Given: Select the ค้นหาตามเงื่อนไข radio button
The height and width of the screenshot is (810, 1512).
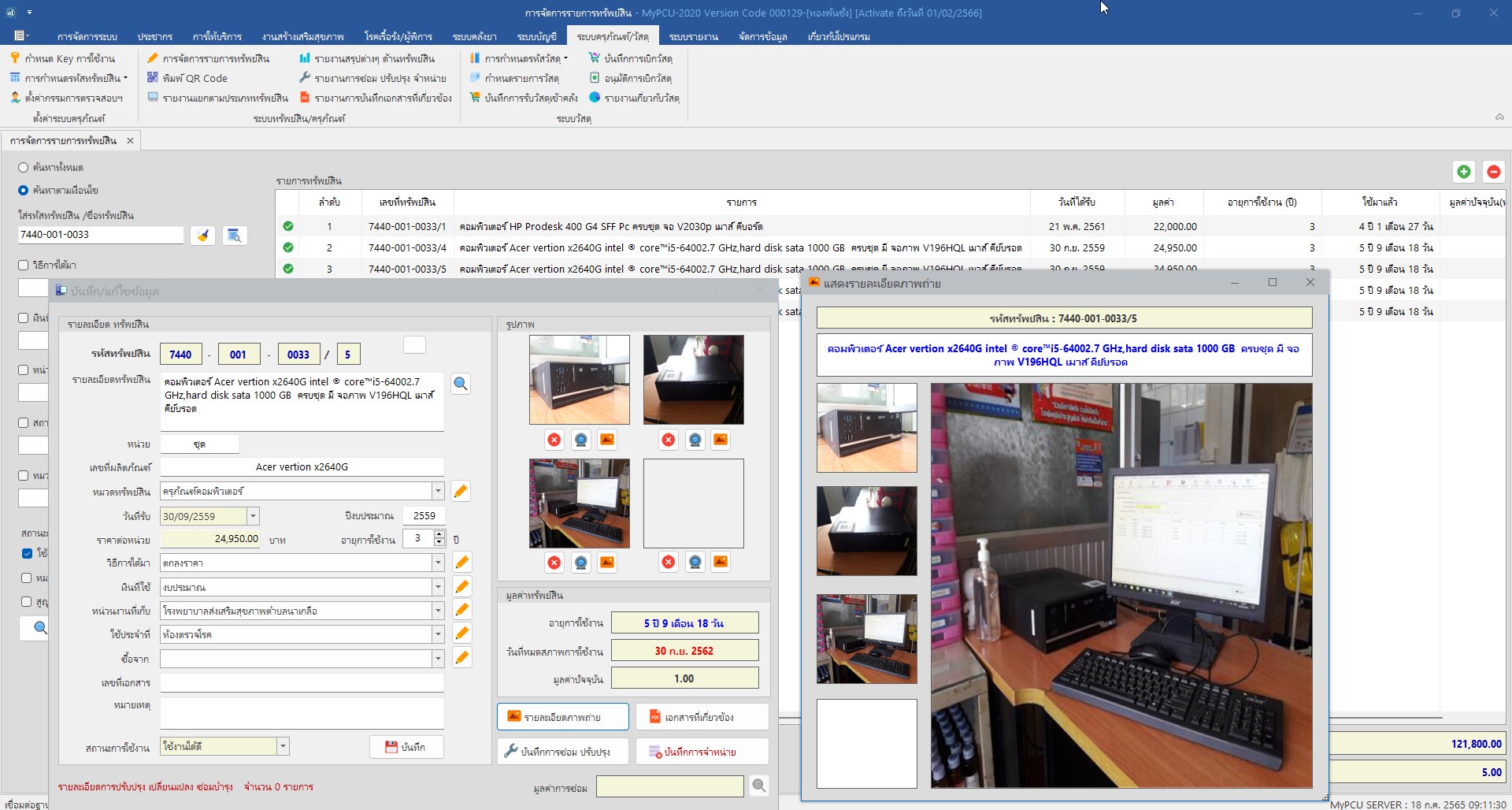Looking at the screenshot, I should 22,190.
